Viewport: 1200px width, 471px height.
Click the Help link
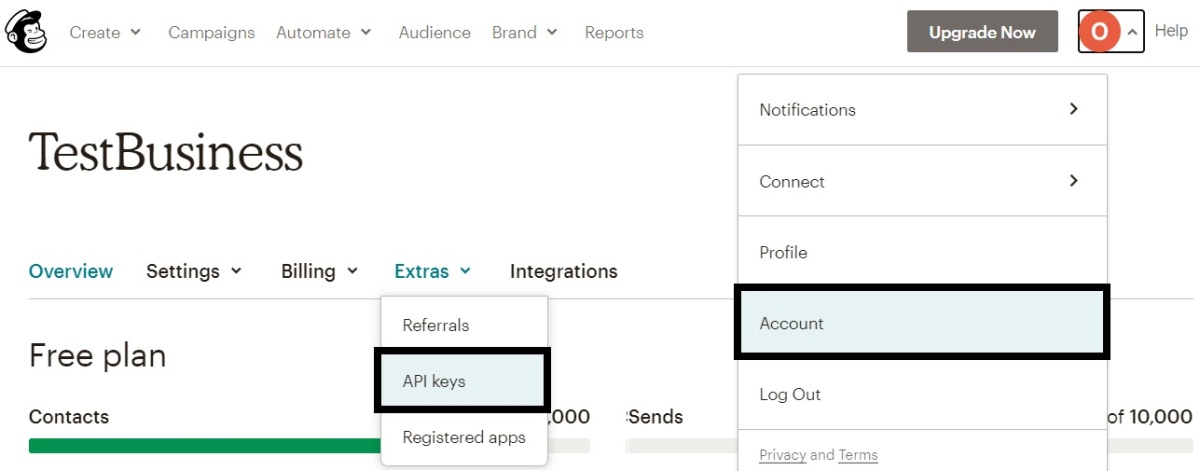[x=1171, y=31]
